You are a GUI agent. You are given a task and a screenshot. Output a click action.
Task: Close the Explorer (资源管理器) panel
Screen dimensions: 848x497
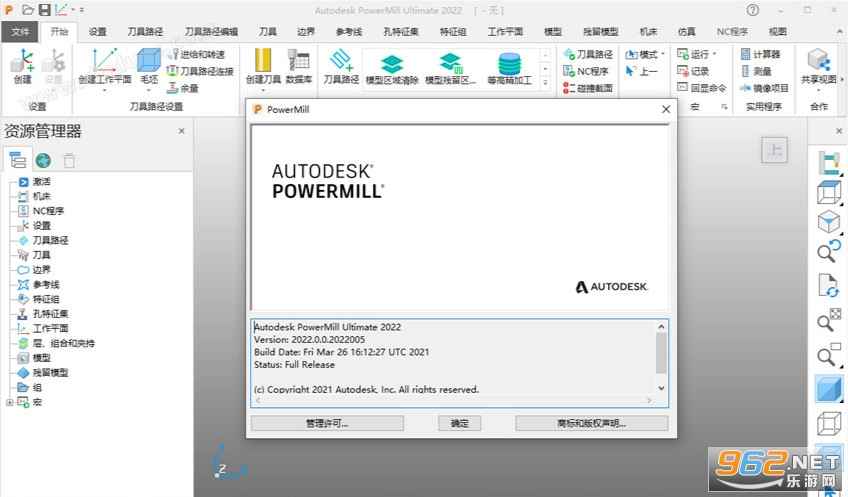point(182,131)
